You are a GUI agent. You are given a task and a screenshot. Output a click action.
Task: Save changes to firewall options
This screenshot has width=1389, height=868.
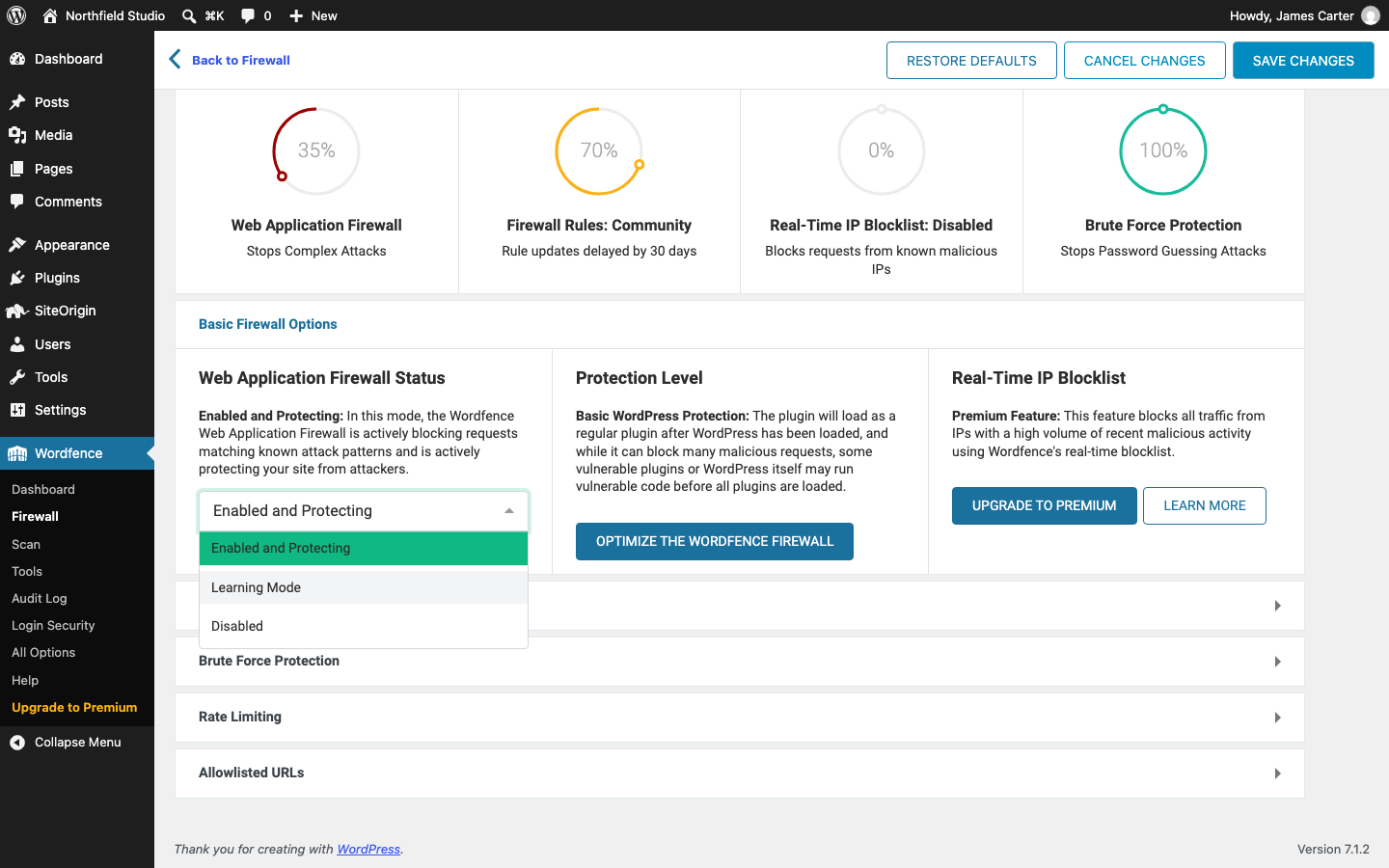click(x=1303, y=61)
